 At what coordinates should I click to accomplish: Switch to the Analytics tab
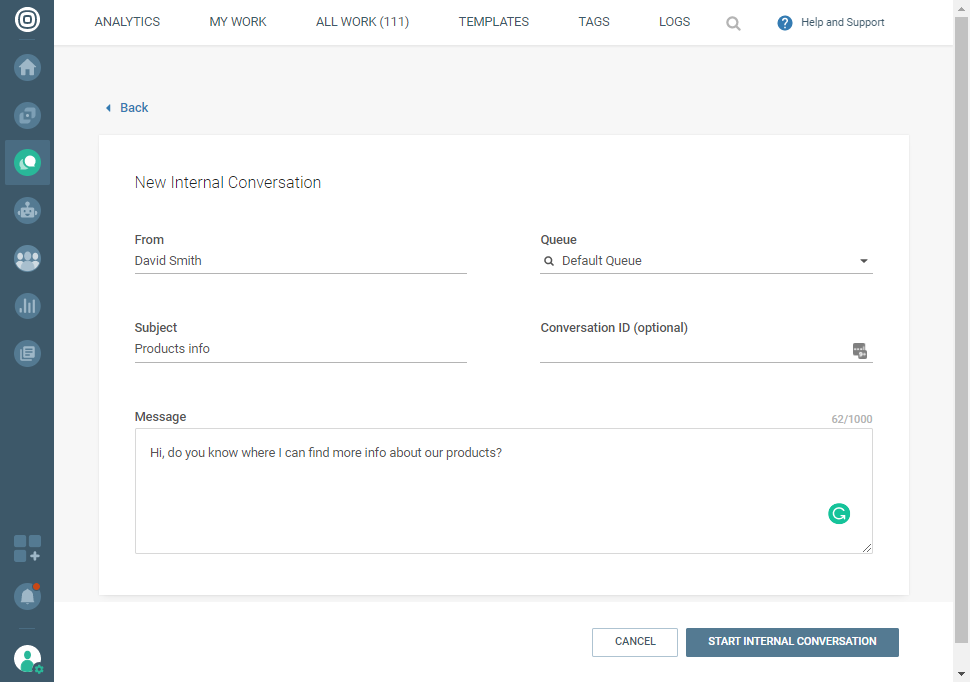[x=127, y=22]
